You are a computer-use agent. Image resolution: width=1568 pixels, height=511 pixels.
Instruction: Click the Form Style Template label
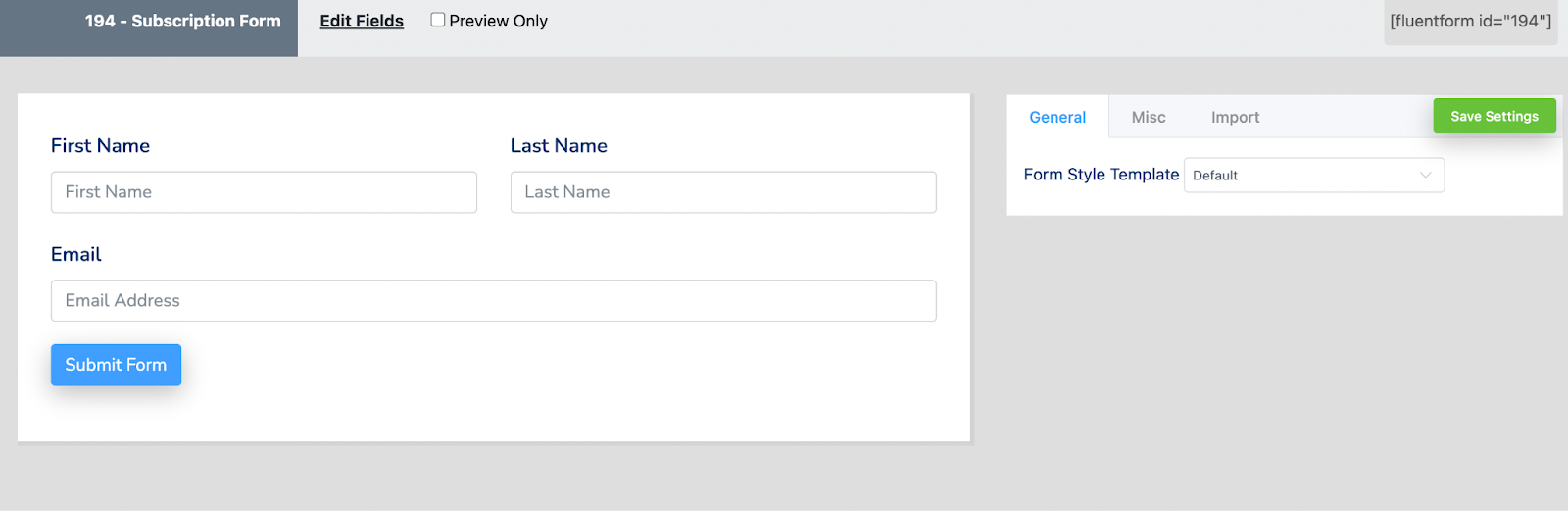pyautogui.click(x=1101, y=175)
